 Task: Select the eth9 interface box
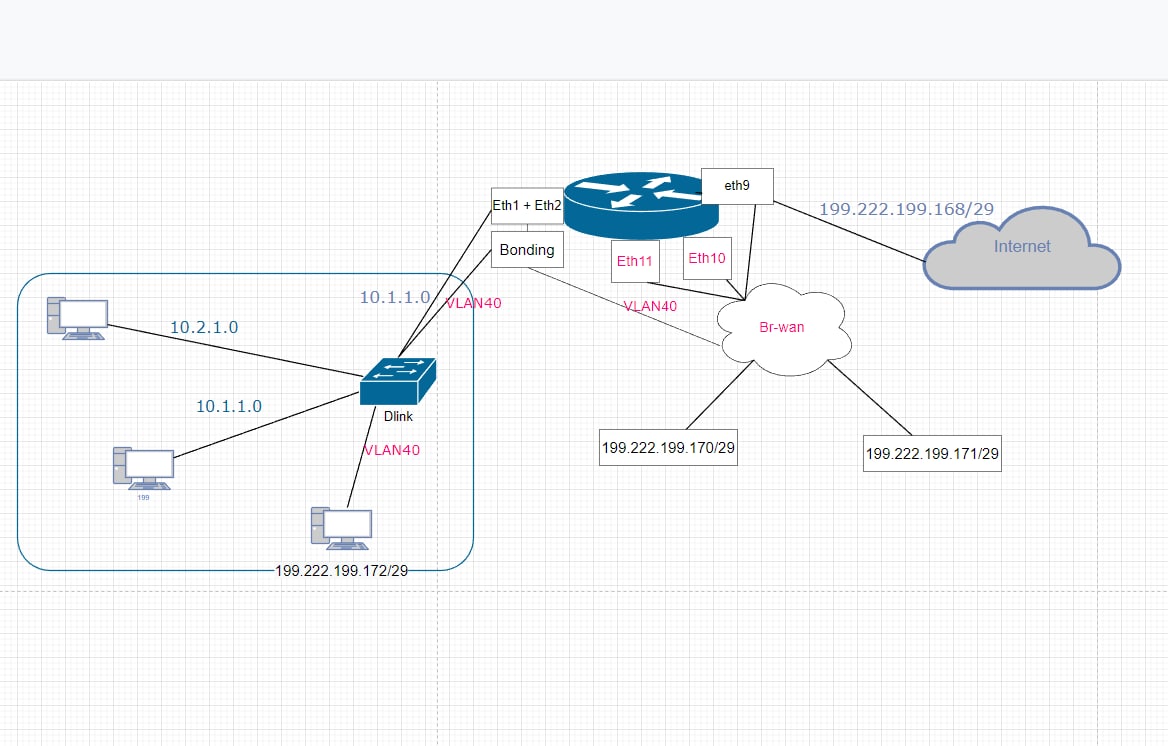coord(737,186)
